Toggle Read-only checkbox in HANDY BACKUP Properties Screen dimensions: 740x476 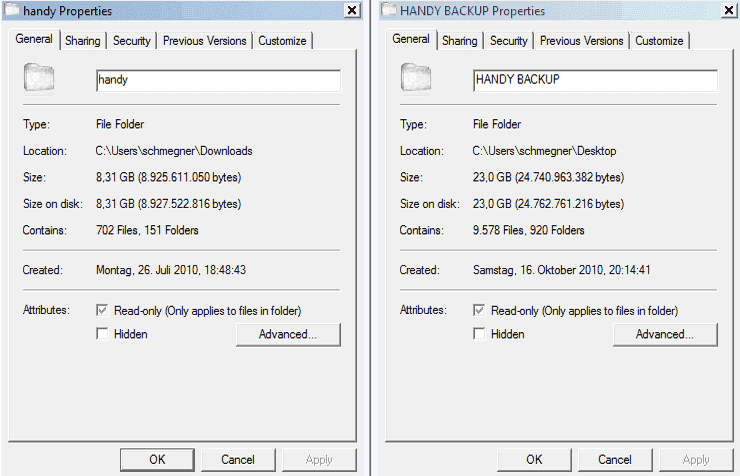pos(479,310)
